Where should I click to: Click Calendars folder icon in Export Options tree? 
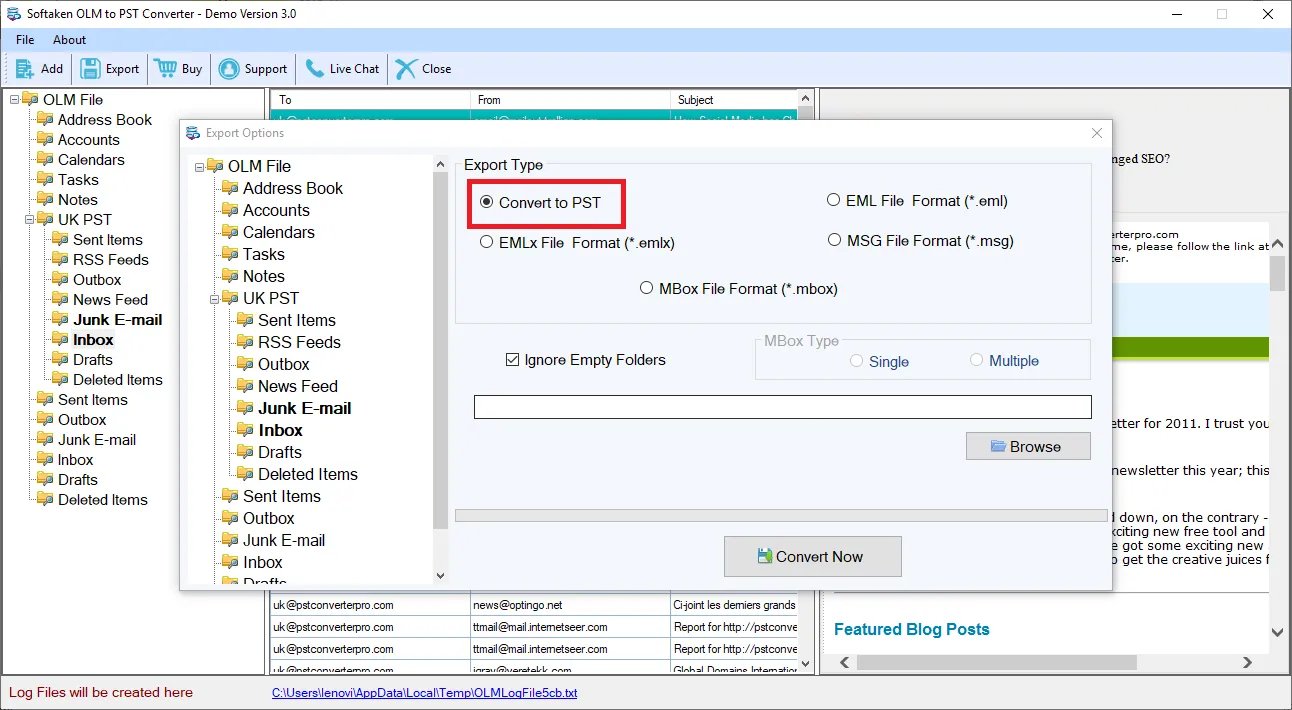click(230, 232)
